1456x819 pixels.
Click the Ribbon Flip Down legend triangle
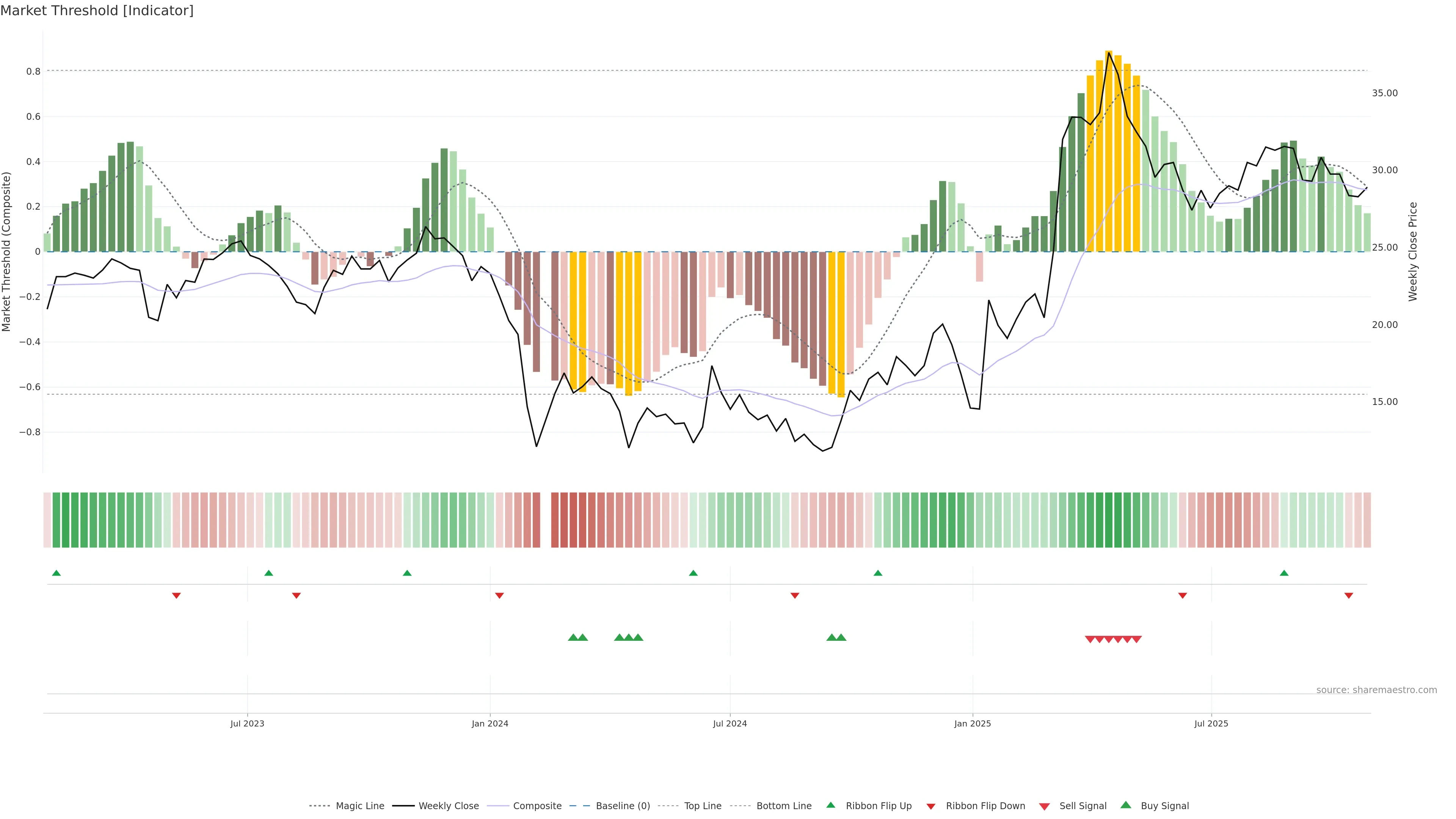[931, 806]
